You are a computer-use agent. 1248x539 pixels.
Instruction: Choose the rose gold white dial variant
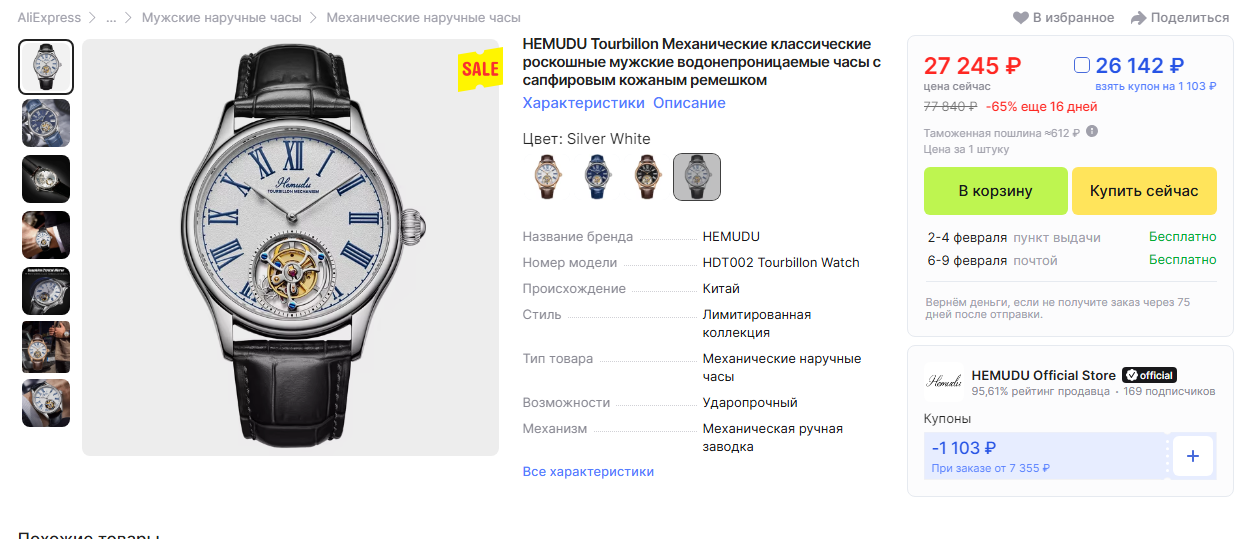[548, 177]
